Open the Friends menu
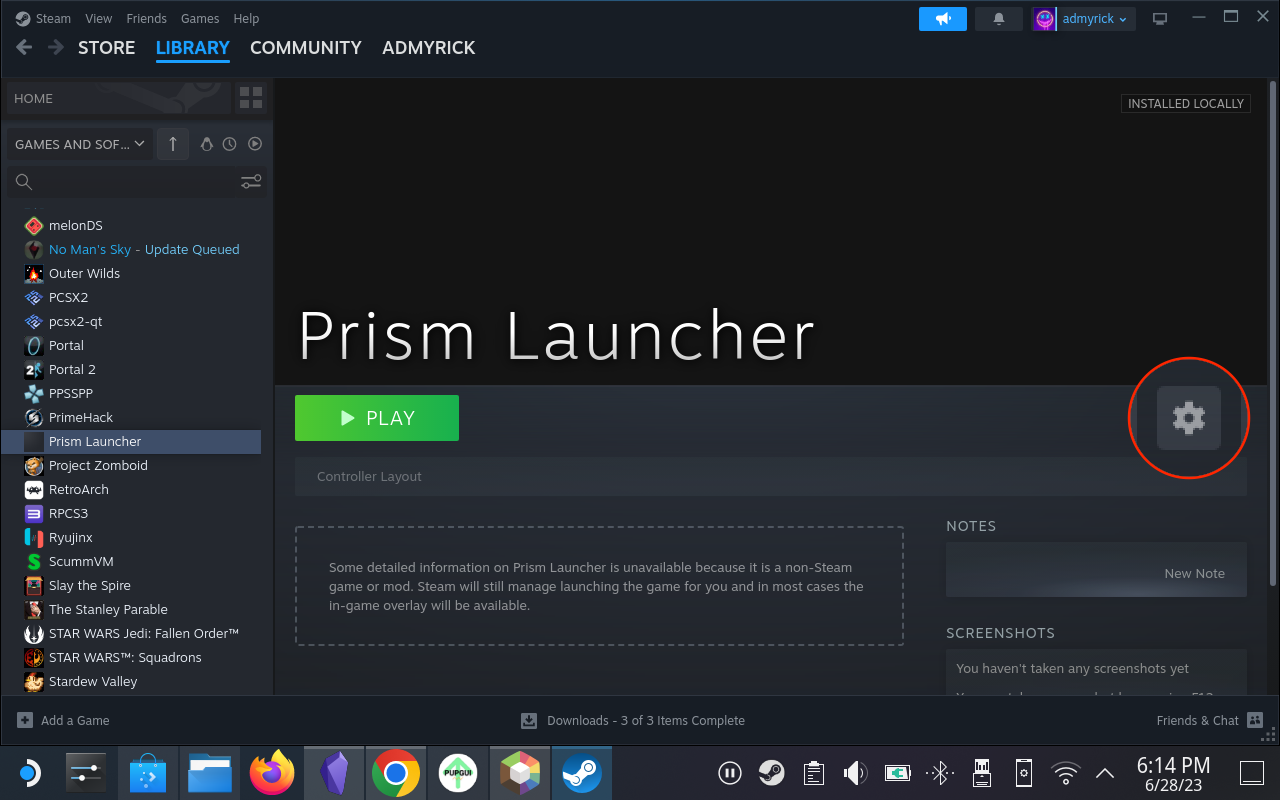Screen dimensions: 1280x800 coord(146,18)
